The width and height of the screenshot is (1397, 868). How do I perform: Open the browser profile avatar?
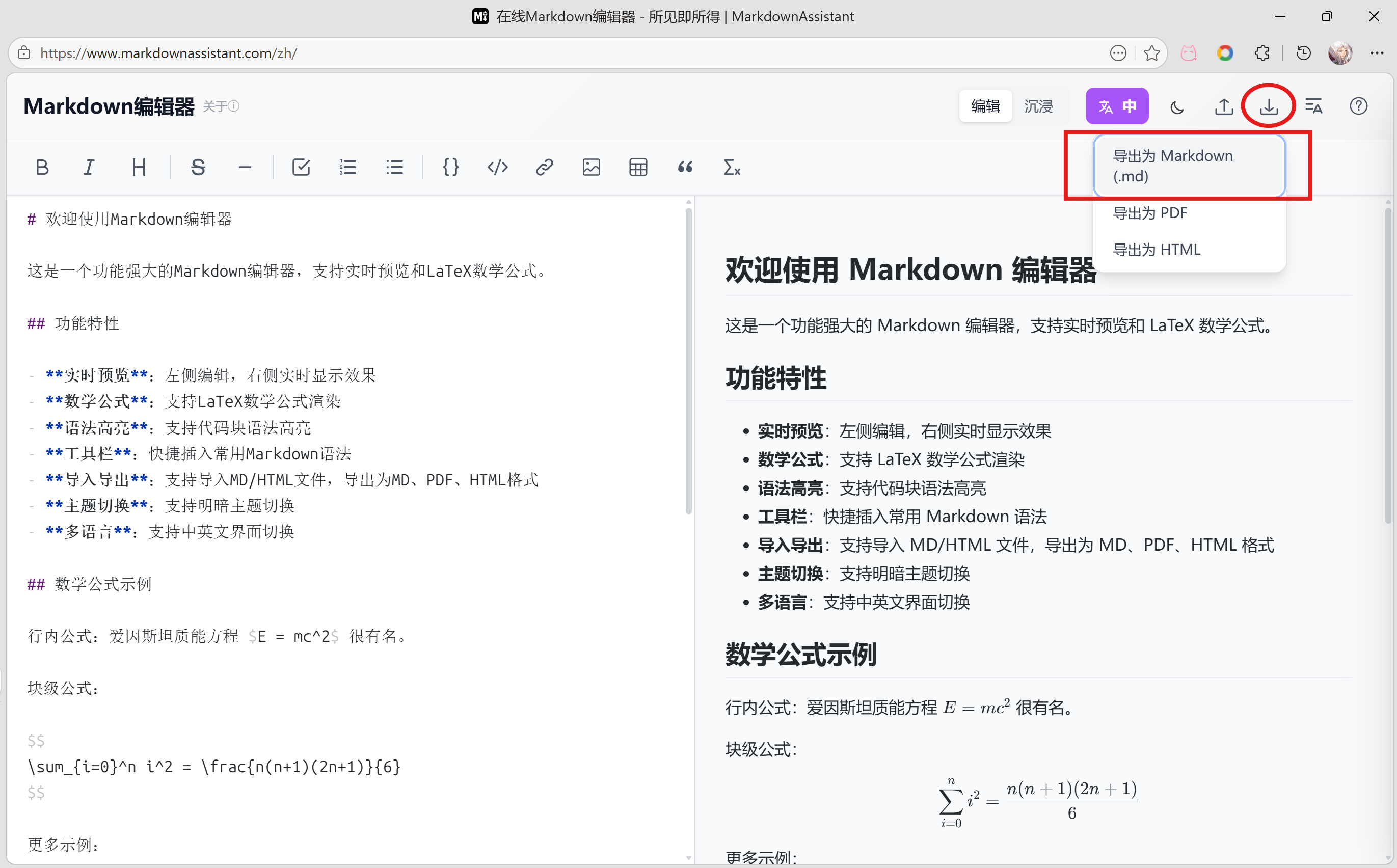(1340, 53)
